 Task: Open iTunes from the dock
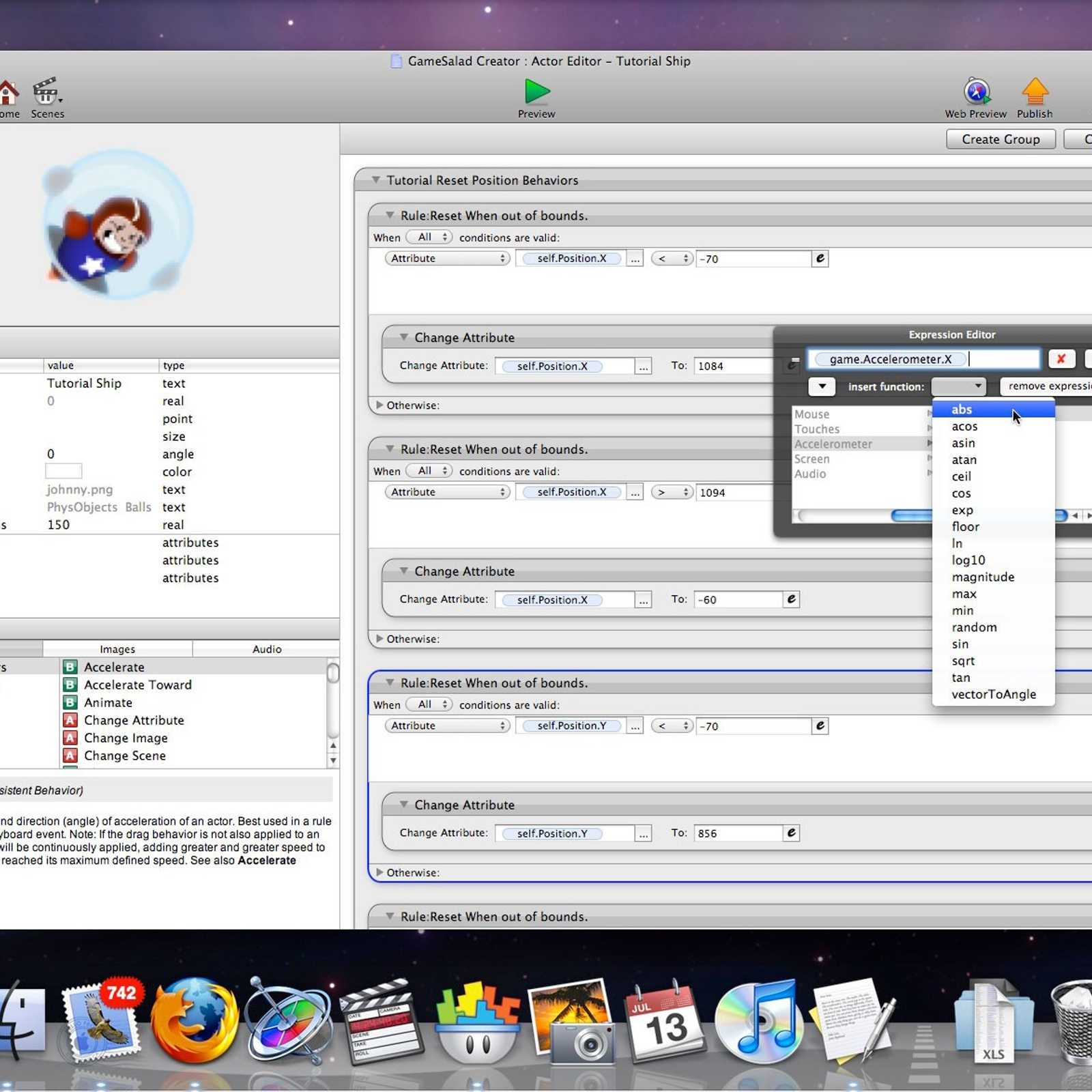(x=759, y=1022)
